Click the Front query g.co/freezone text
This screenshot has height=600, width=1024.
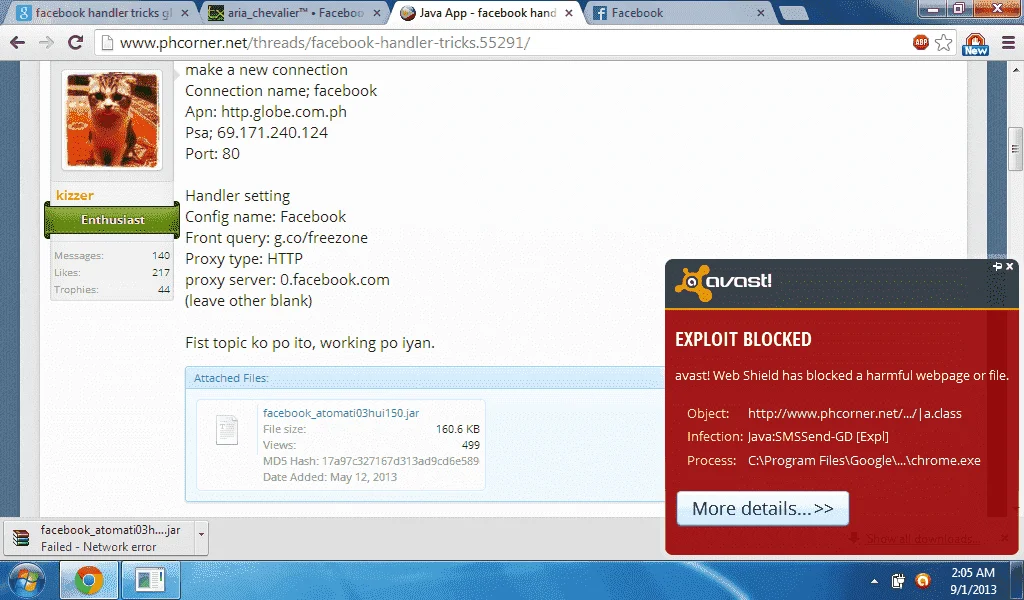(276, 238)
